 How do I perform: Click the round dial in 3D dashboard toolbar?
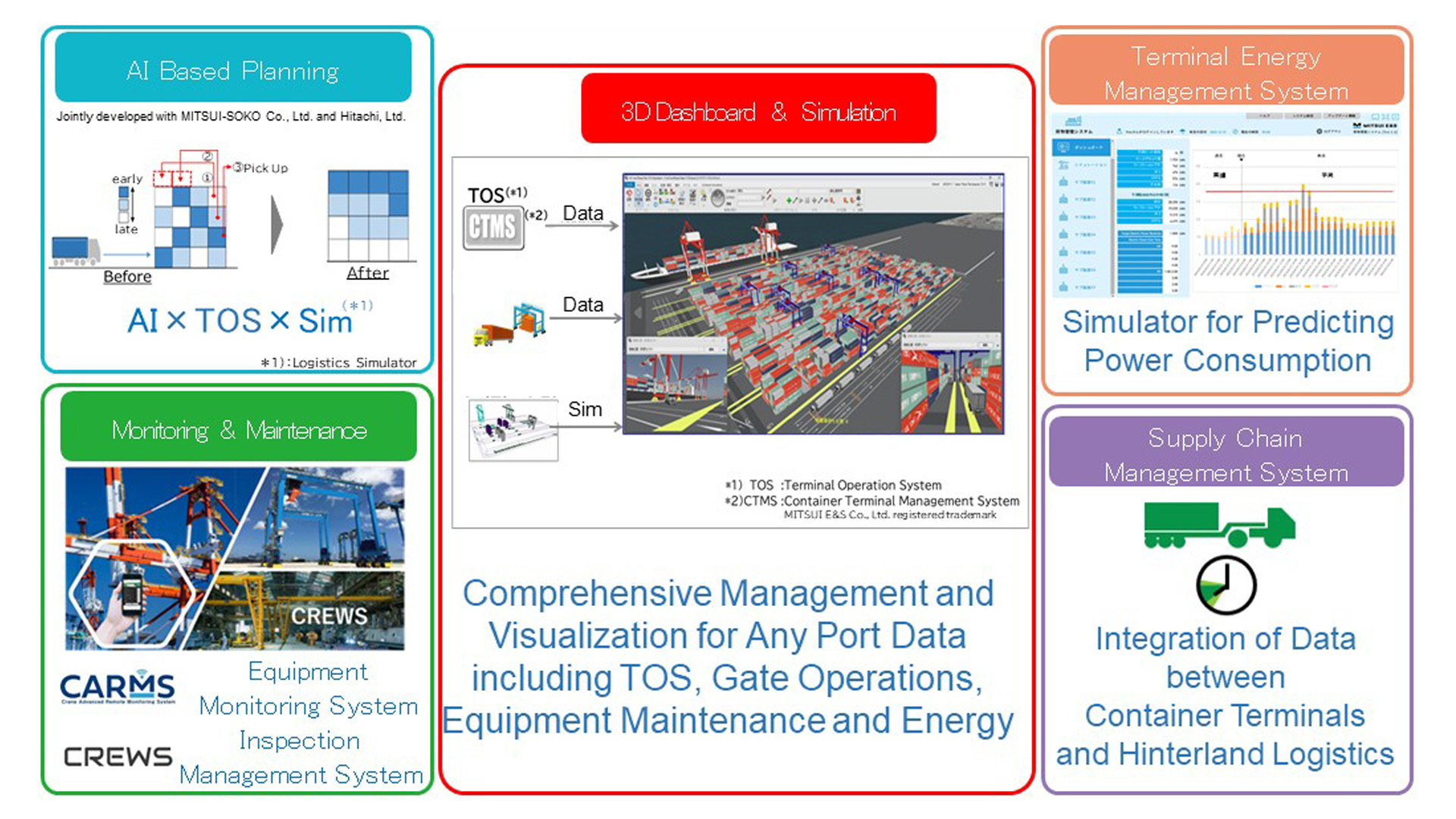click(x=718, y=198)
